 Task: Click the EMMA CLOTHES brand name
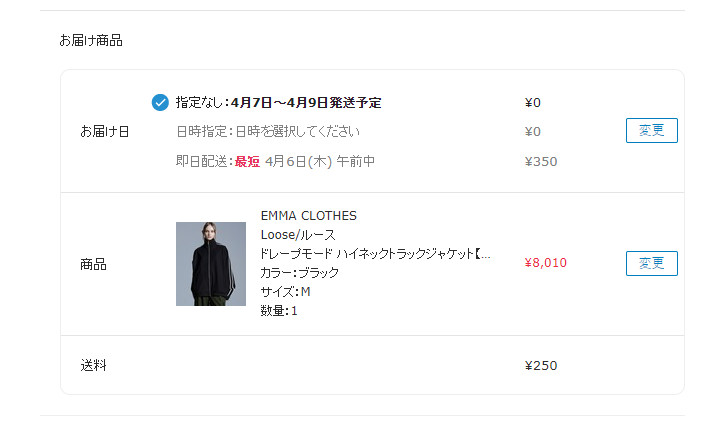click(x=309, y=216)
